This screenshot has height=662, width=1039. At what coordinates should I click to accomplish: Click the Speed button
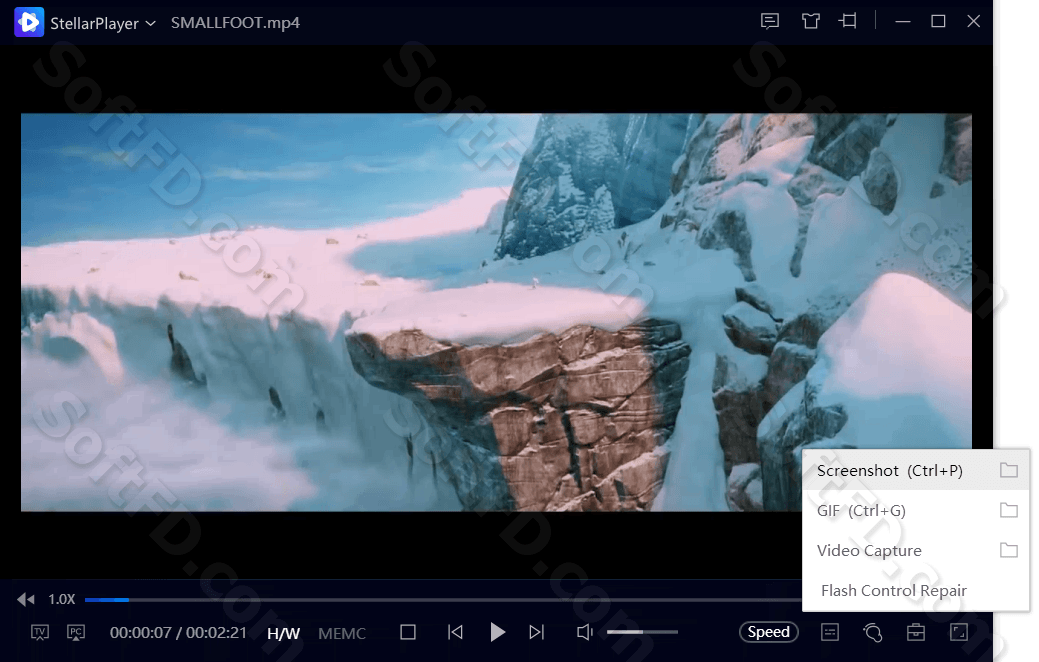click(769, 632)
